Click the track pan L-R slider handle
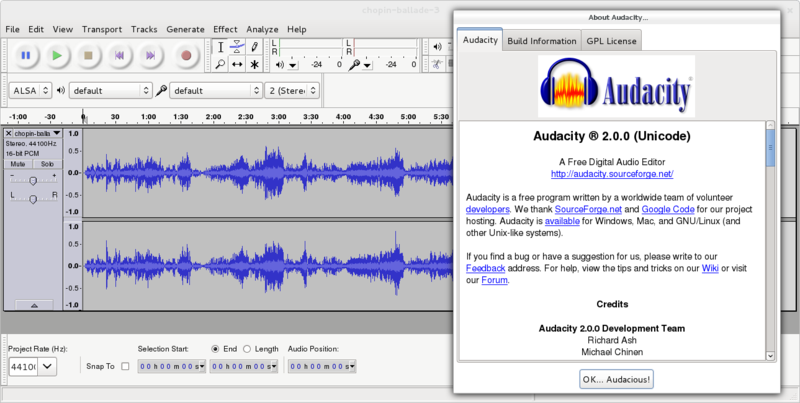The image size is (800, 403). [x=33, y=199]
